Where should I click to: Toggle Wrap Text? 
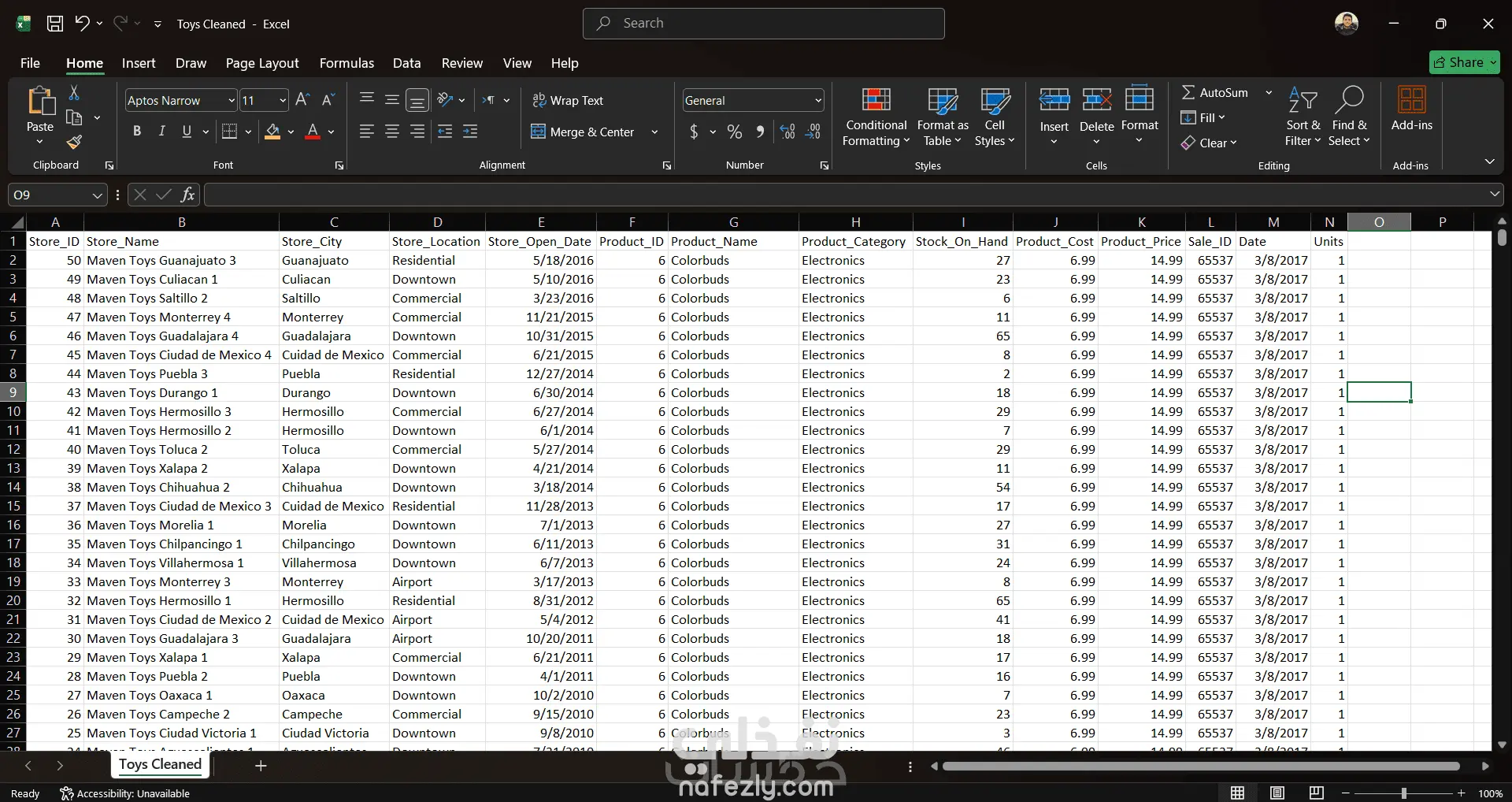point(568,100)
